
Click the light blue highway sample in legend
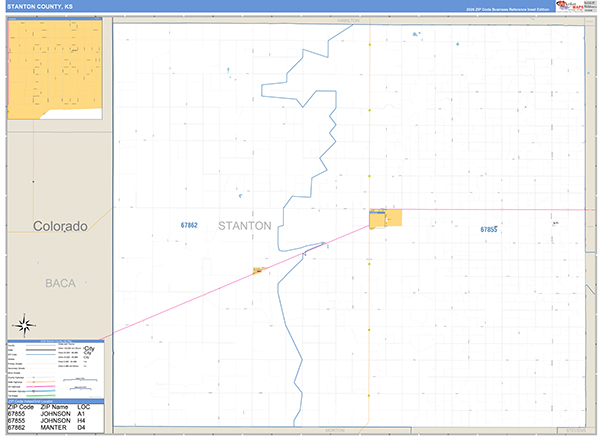[41, 391]
